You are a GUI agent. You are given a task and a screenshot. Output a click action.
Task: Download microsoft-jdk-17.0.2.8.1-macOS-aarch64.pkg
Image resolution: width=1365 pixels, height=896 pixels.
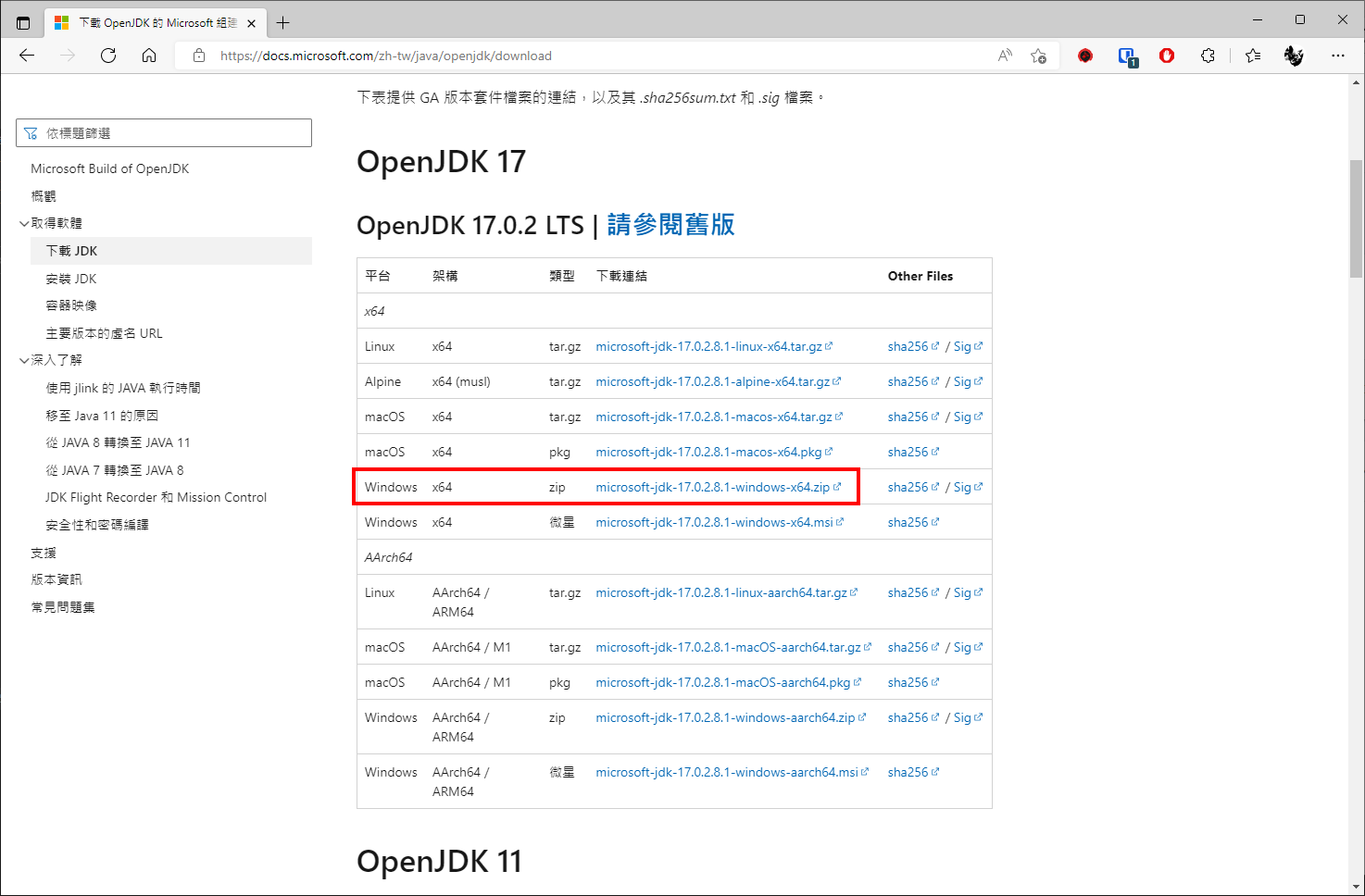click(x=728, y=682)
